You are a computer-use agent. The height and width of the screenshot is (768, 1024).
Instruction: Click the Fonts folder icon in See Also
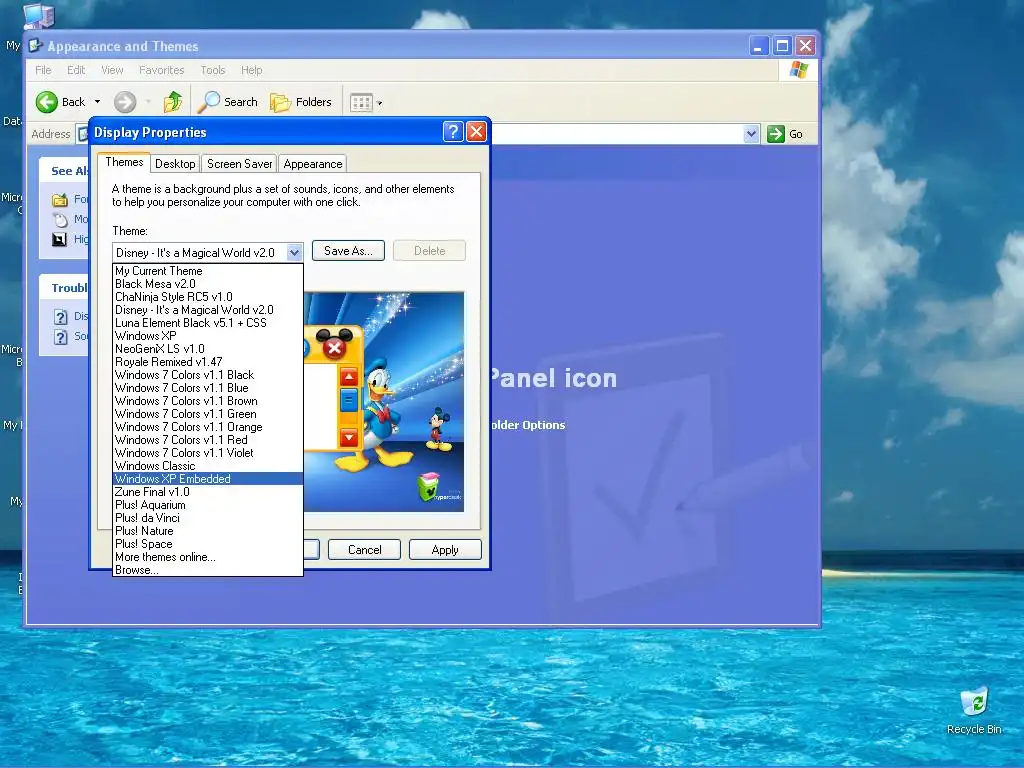click(60, 200)
